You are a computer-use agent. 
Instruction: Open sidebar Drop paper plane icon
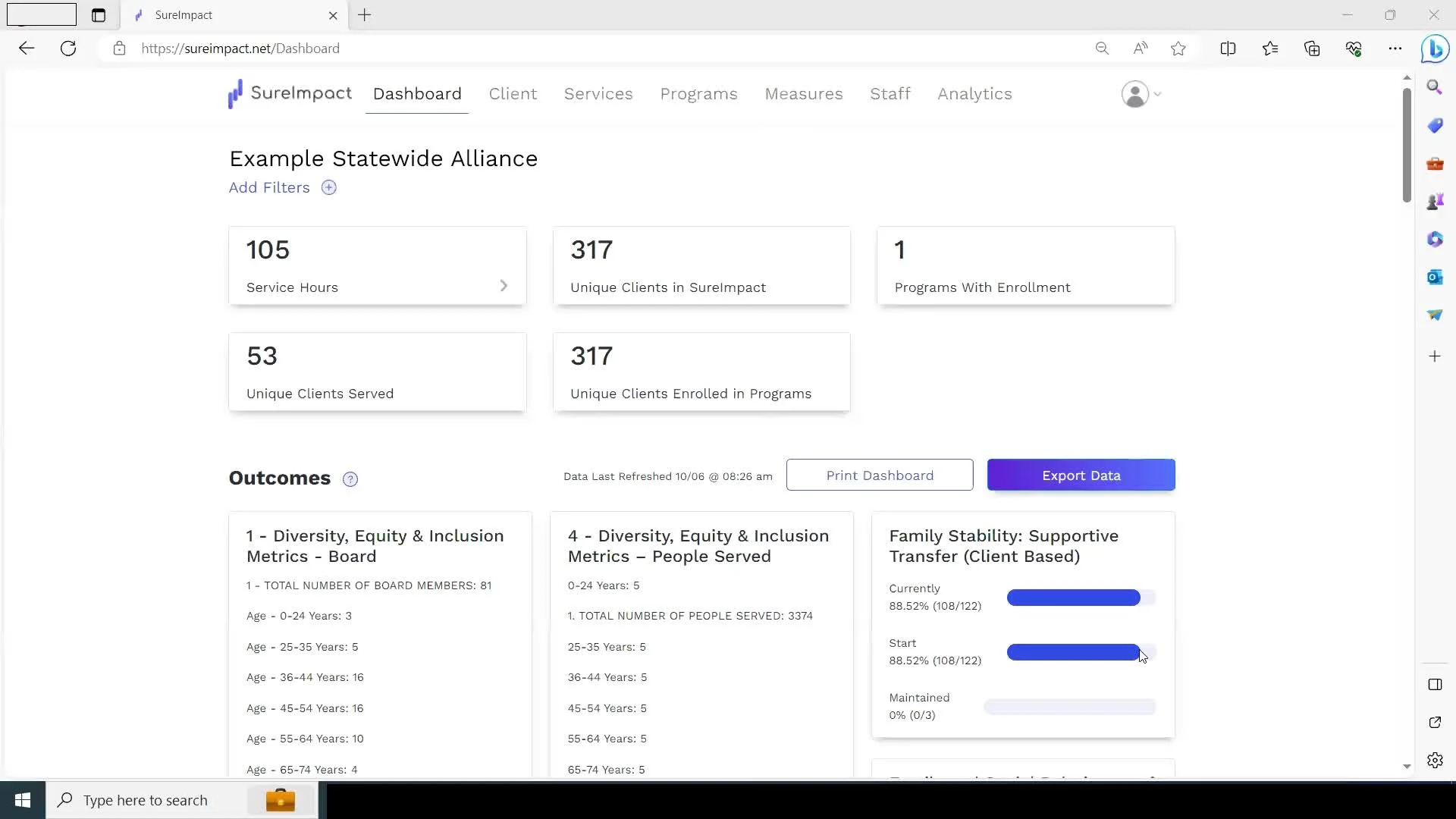pyautogui.click(x=1435, y=315)
